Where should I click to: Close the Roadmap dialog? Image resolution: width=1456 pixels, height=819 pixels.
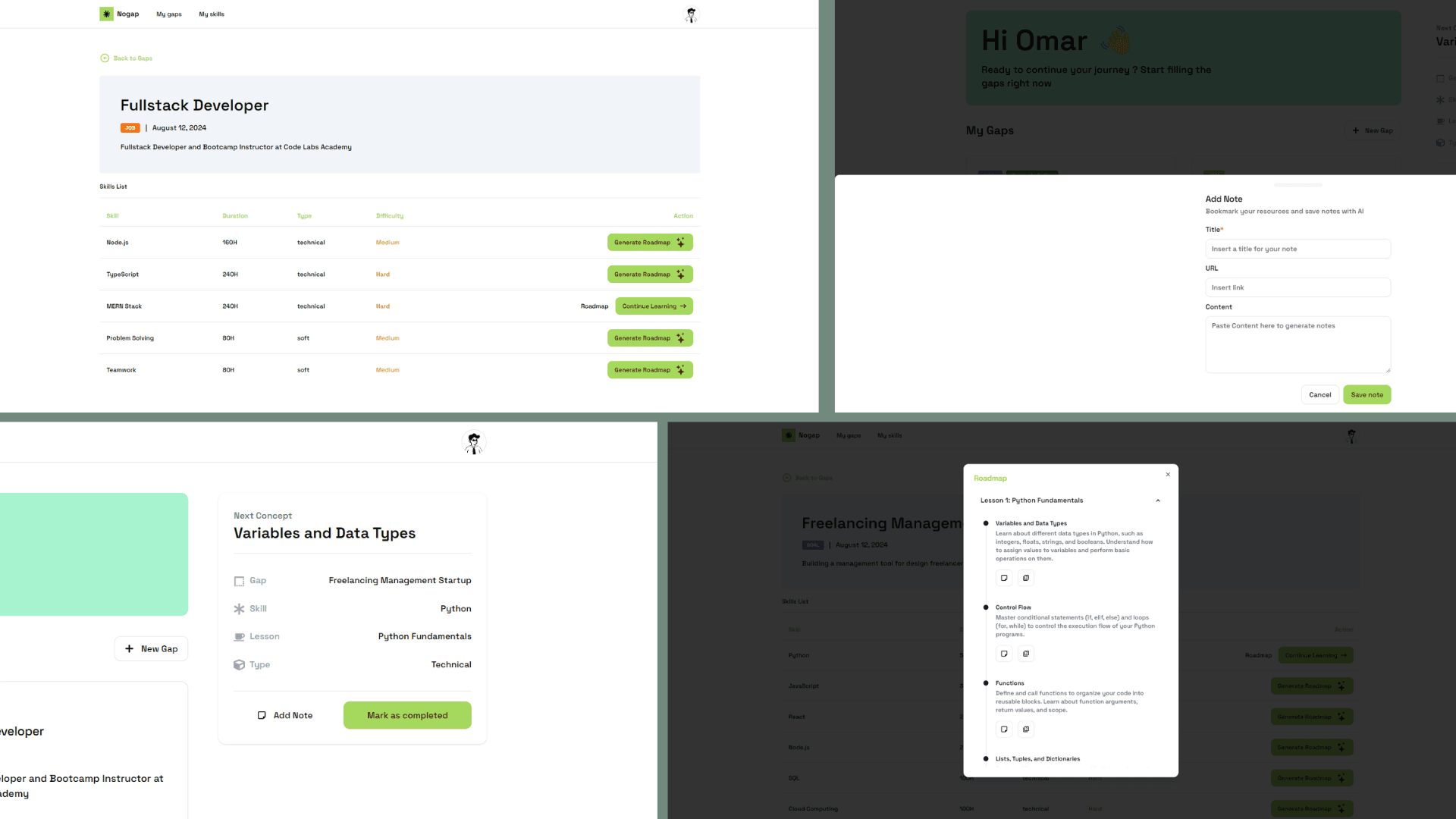[1168, 475]
